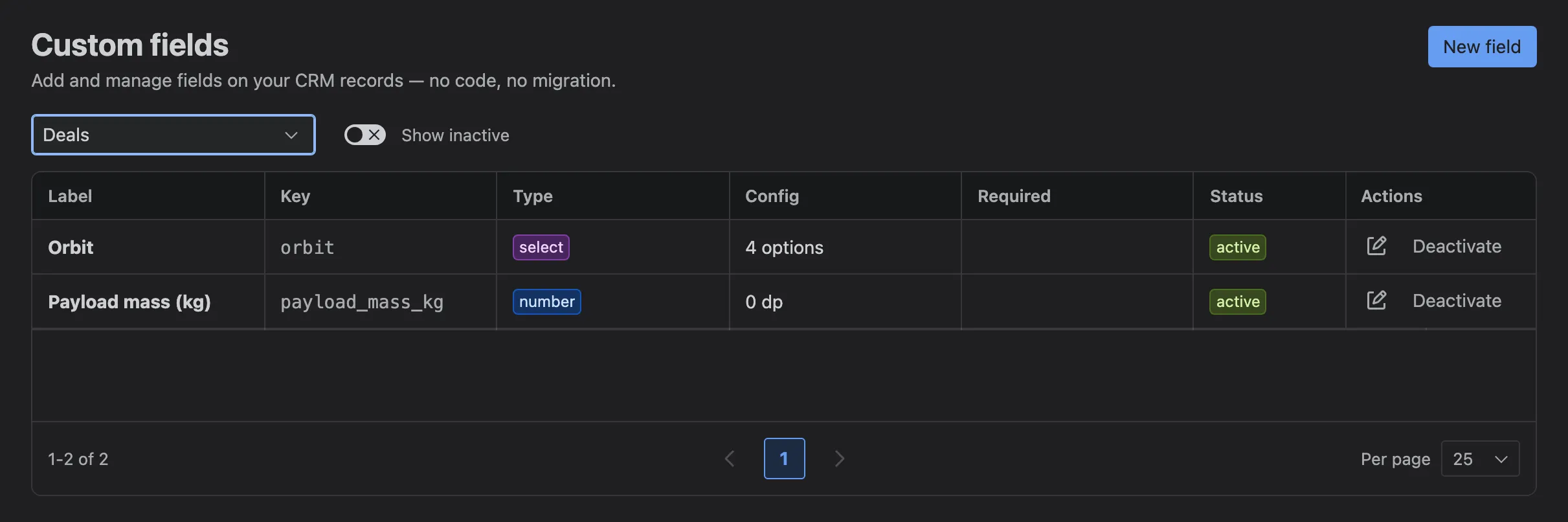Viewport: 1568px width, 522px height.
Task: Click the Custom fields heading
Action: point(130,45)
